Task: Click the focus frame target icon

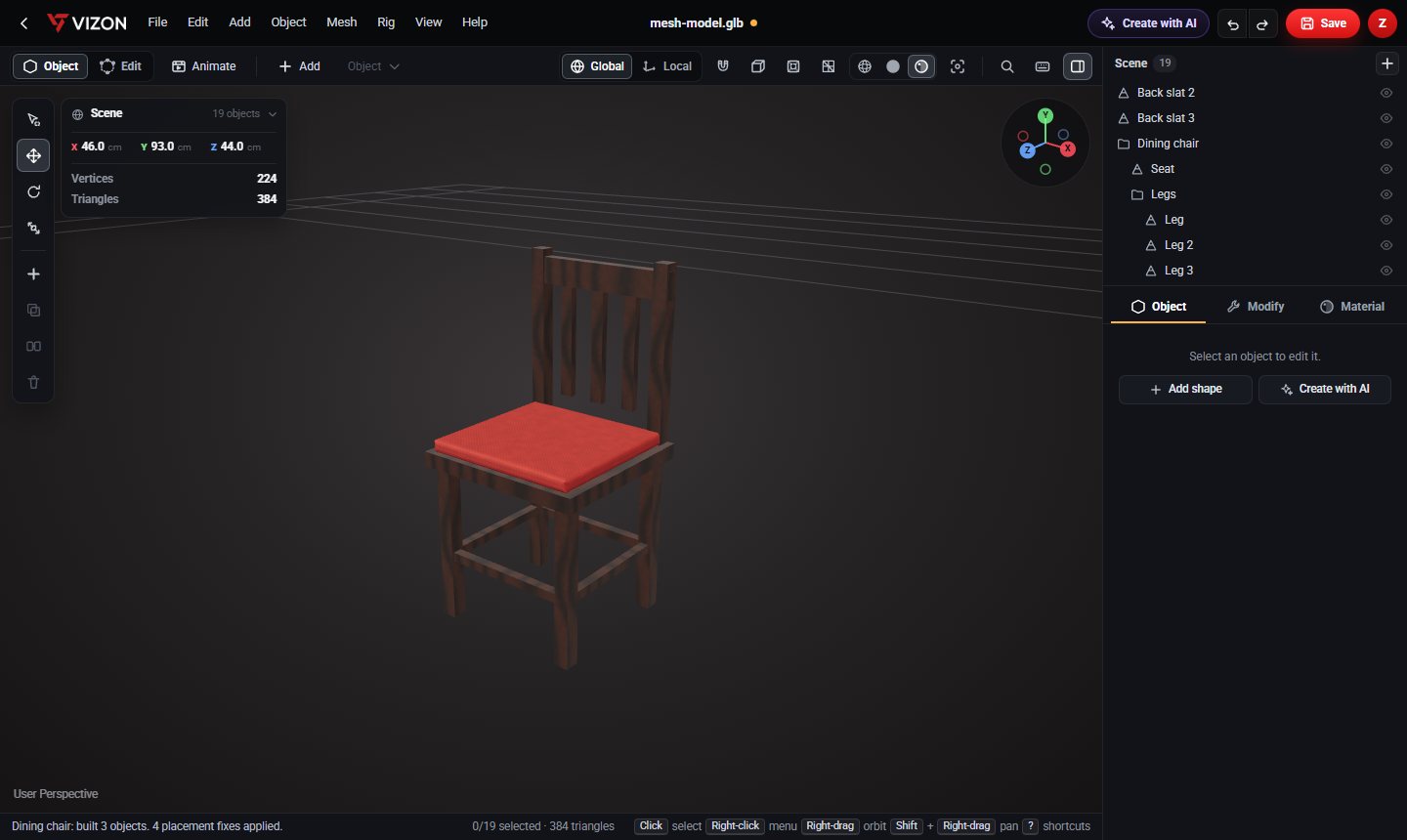Action: pyautogui.click(x=958, y=66)
